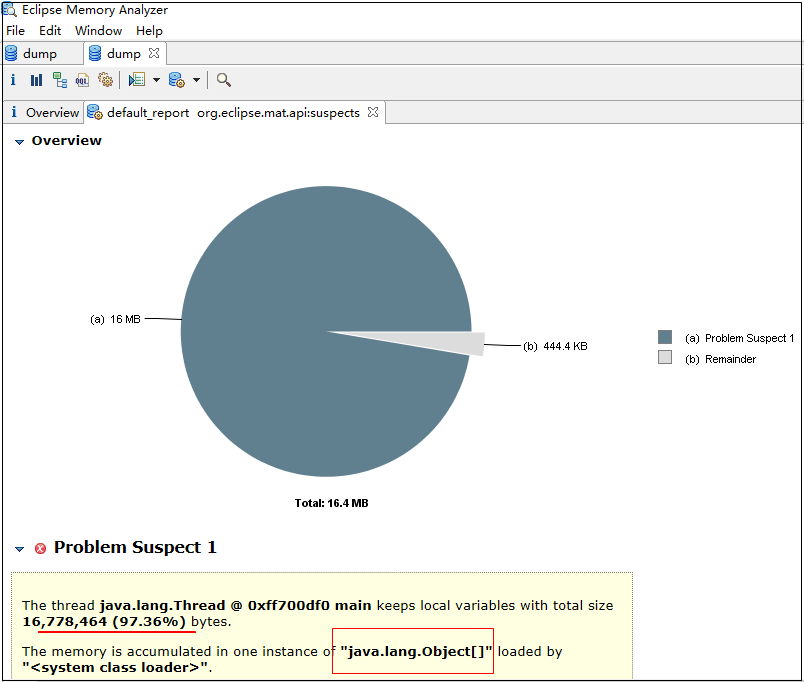The width and height of the screenshot is (804, 682).
Task: Open the File menu
Action: coord(15,31)
